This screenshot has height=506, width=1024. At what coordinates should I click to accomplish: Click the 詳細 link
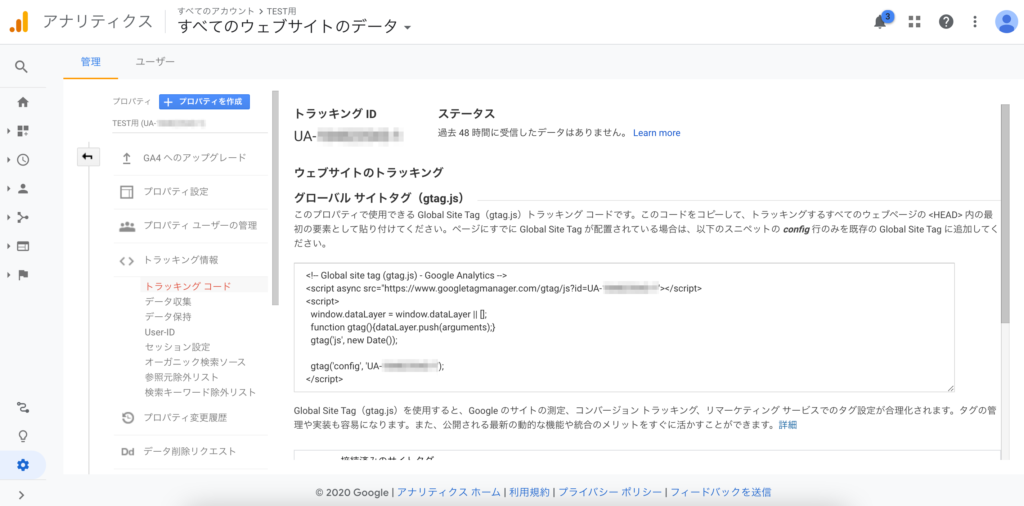[788, 425]
